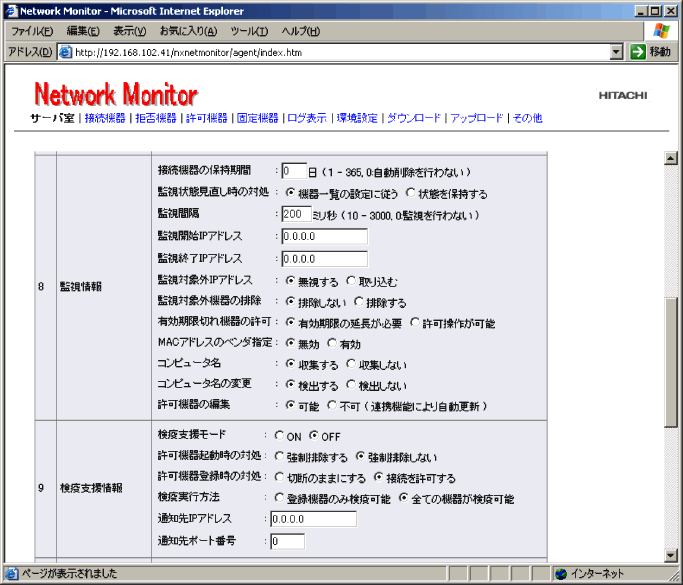Select 不可 for 許可機器の編集

(x=332, y=406)
